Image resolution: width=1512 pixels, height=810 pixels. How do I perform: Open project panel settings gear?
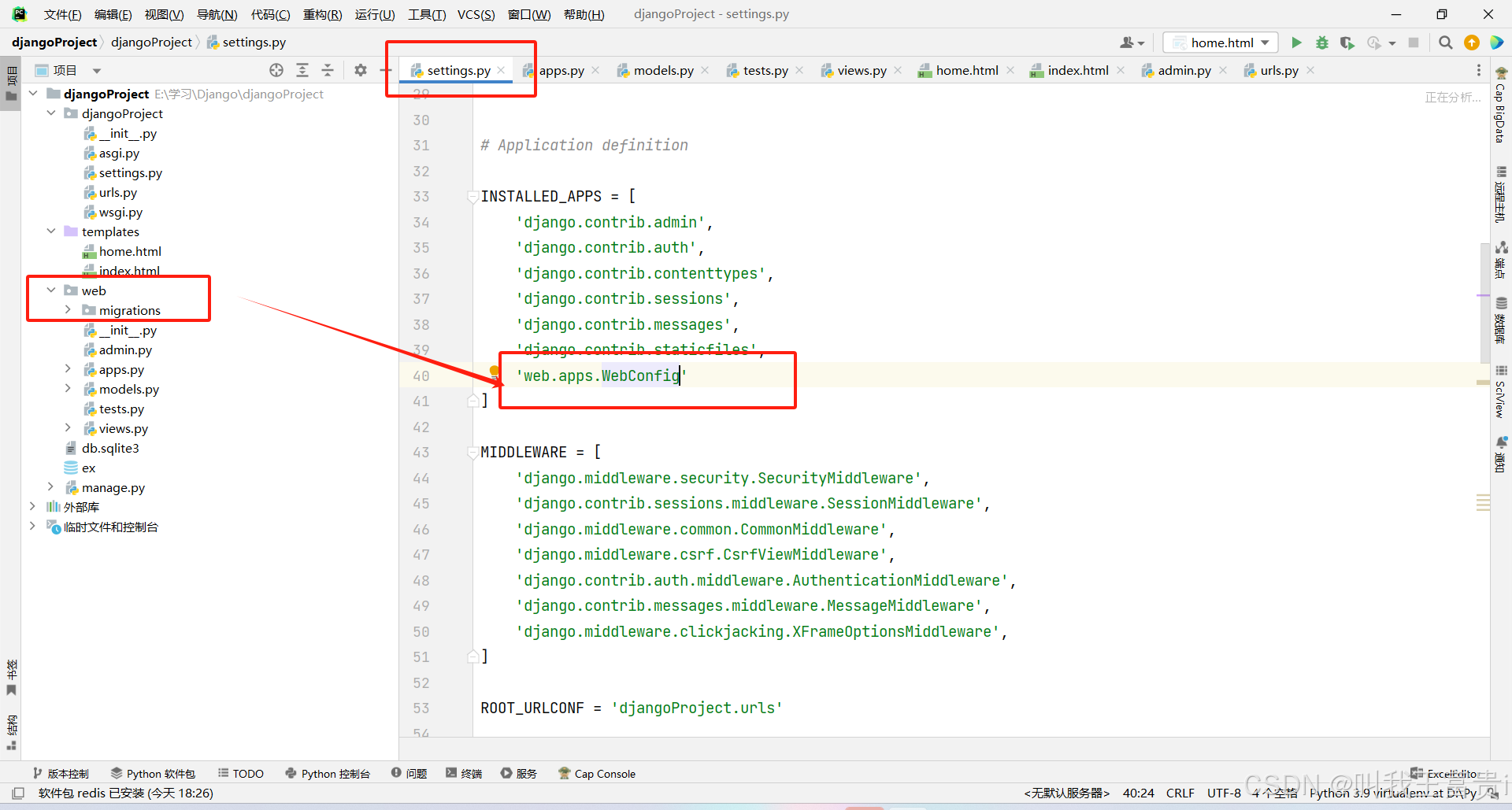tap(361, 70)
